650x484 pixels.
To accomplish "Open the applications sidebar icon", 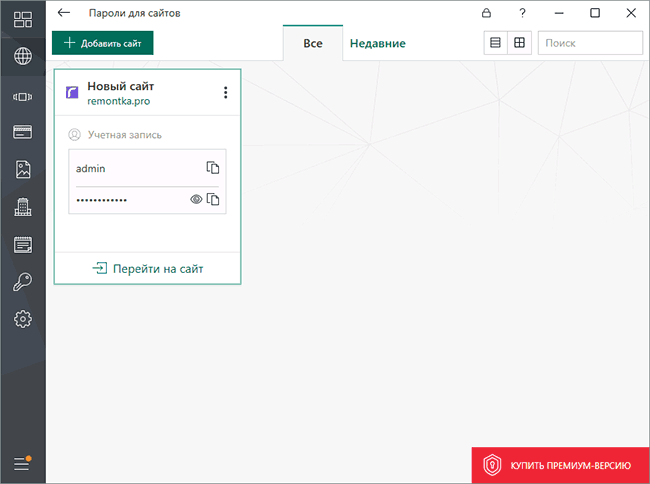I will [x=23, y=97].
